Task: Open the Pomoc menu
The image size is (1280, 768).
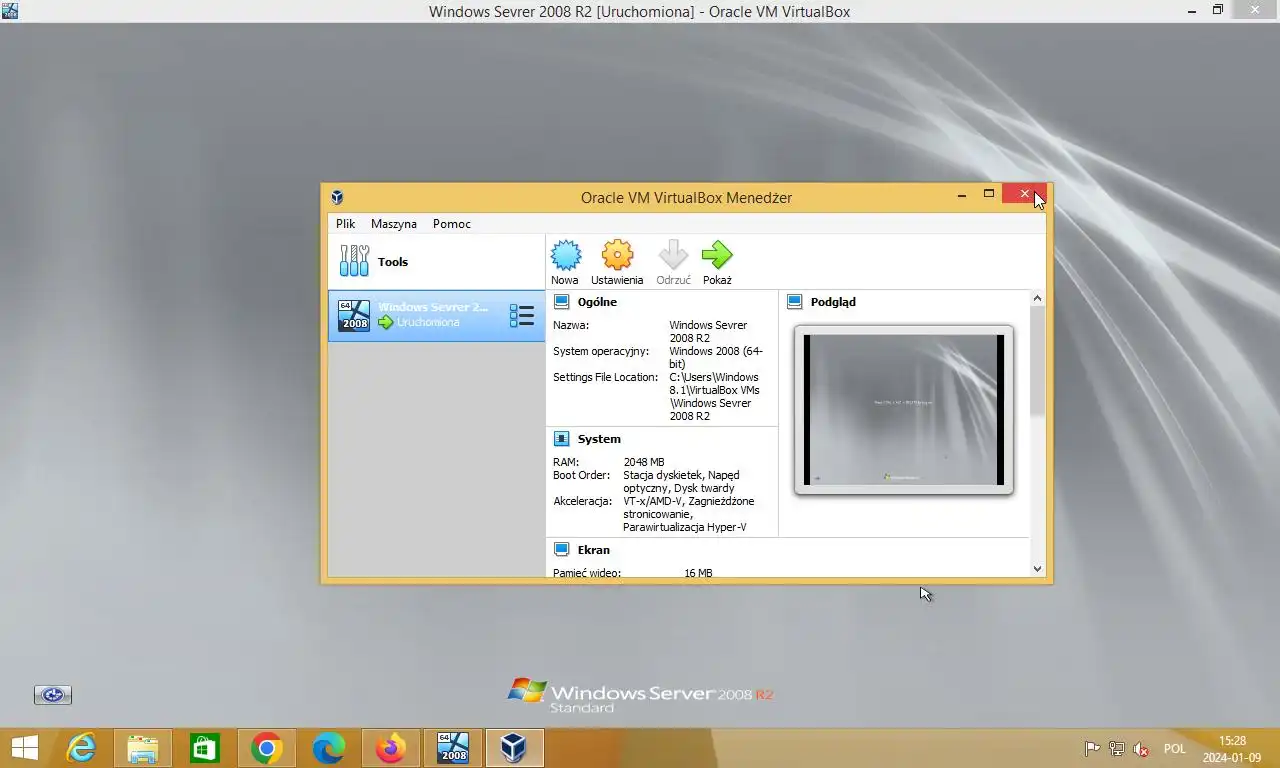Action: click(452, 224)
